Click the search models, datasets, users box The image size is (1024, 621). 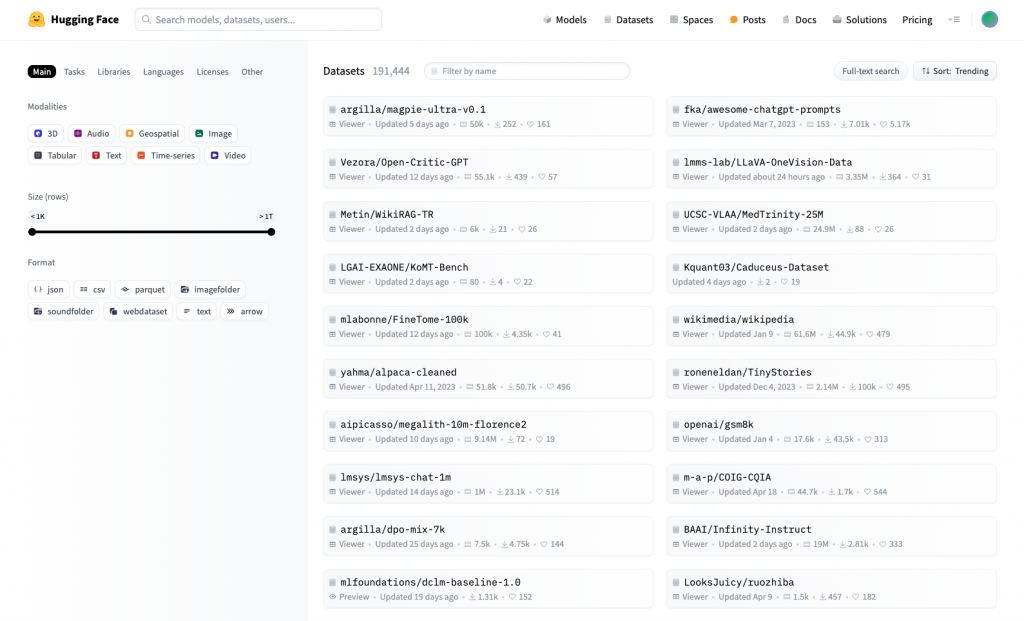click(259, 20)
